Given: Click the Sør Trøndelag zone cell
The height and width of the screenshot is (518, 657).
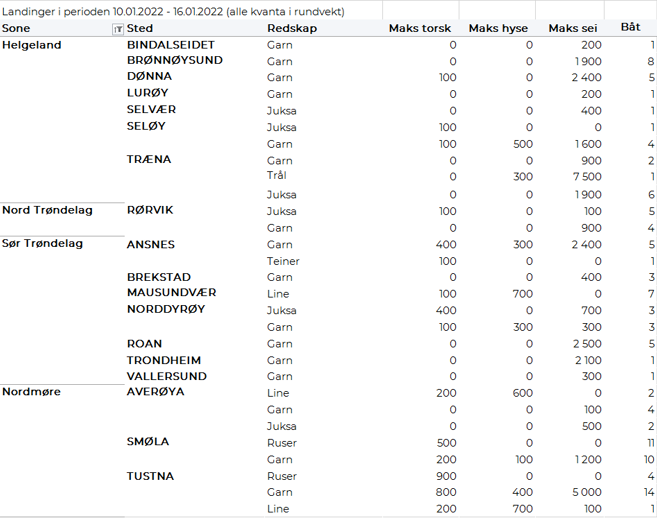Looking at the screenshot, I should [x=43, y=243].
